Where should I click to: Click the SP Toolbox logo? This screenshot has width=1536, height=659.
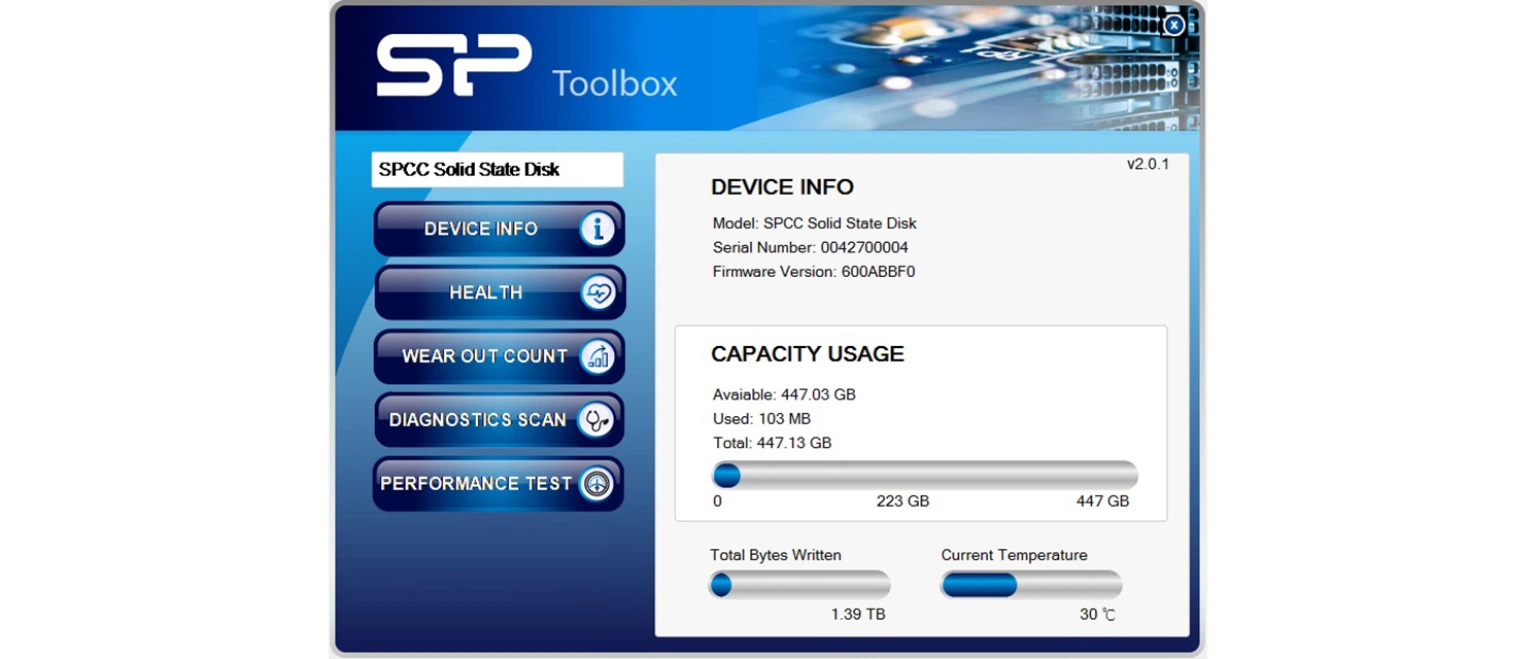[x=527, y=67]
